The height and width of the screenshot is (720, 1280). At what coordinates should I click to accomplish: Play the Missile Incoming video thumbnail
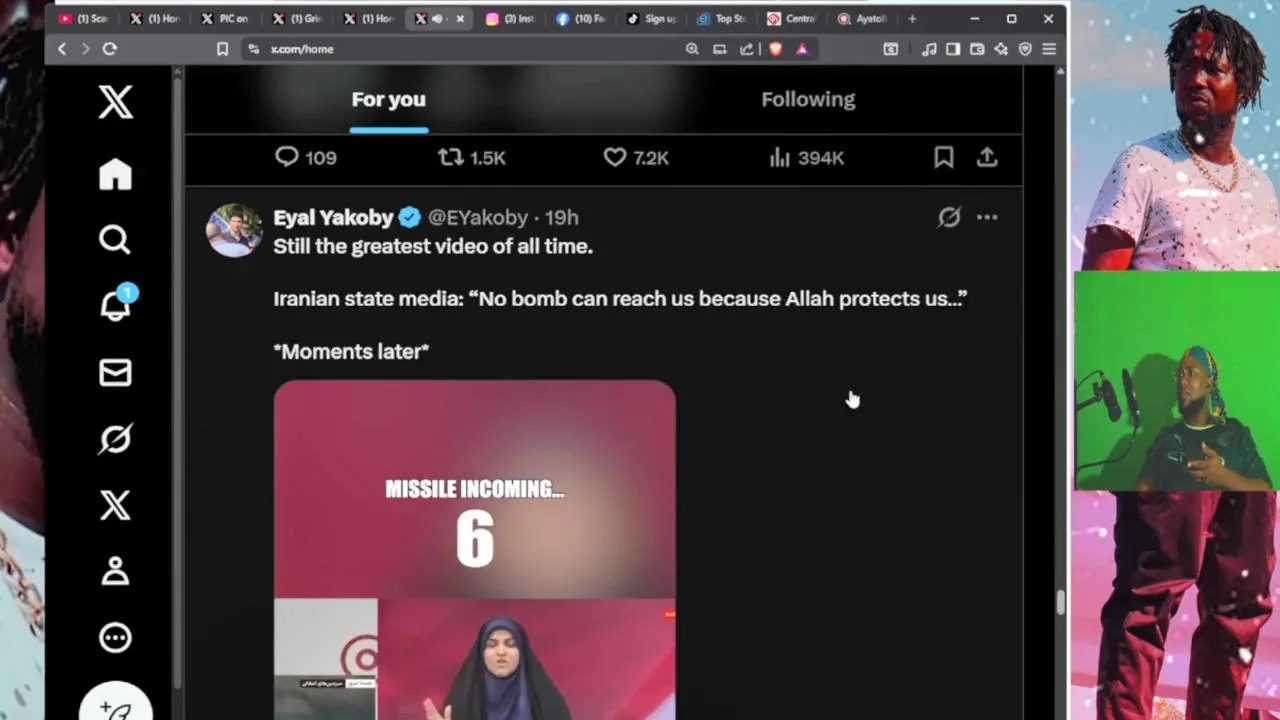pos(474,549)
